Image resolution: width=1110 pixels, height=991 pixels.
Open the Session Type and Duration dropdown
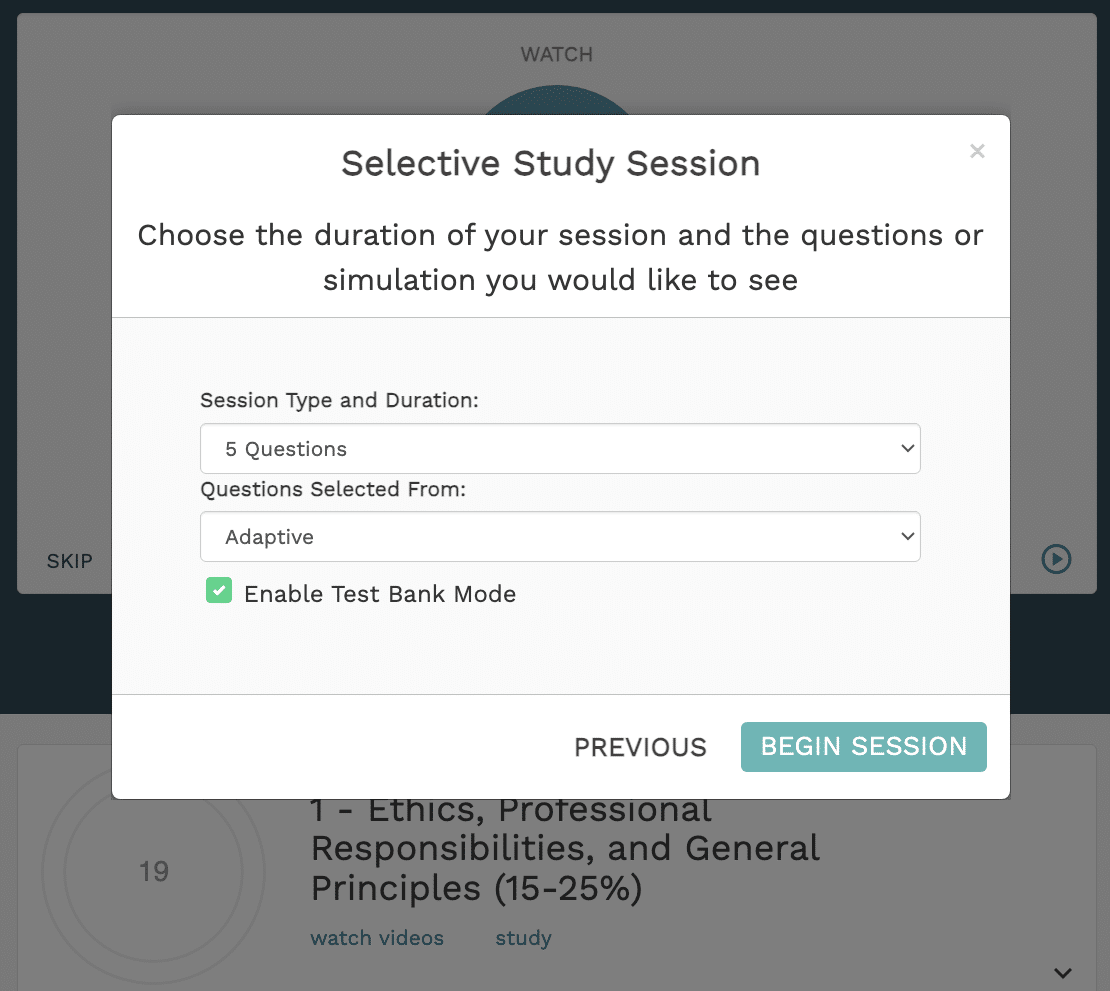(x=560, y=449)
